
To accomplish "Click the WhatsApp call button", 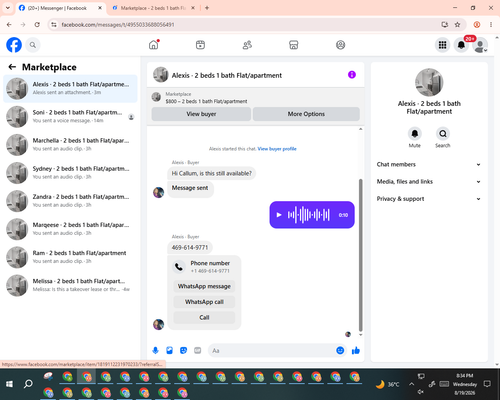I will pos(204,302).
